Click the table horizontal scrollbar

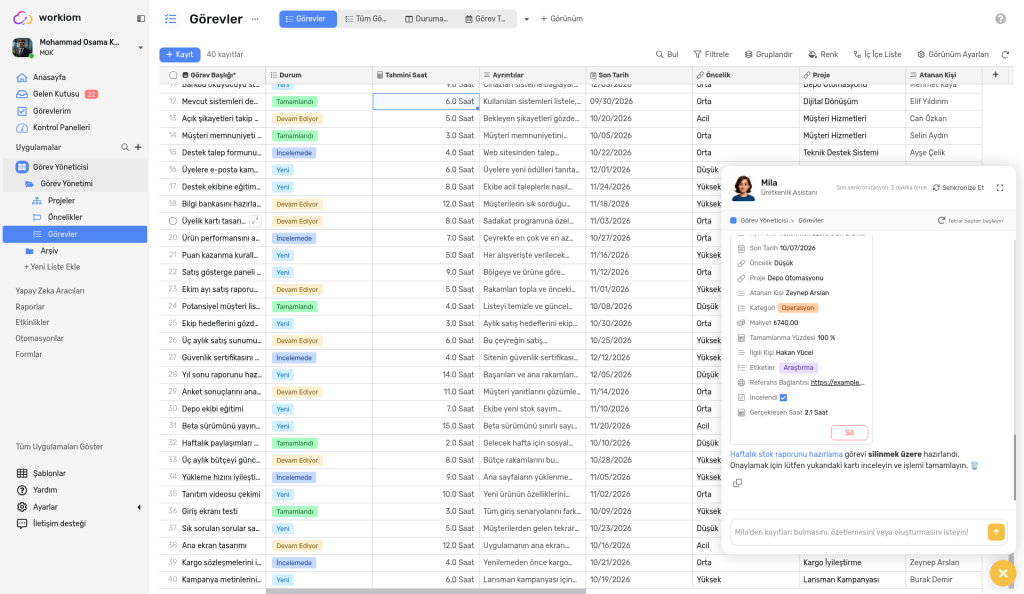point(426,591)
